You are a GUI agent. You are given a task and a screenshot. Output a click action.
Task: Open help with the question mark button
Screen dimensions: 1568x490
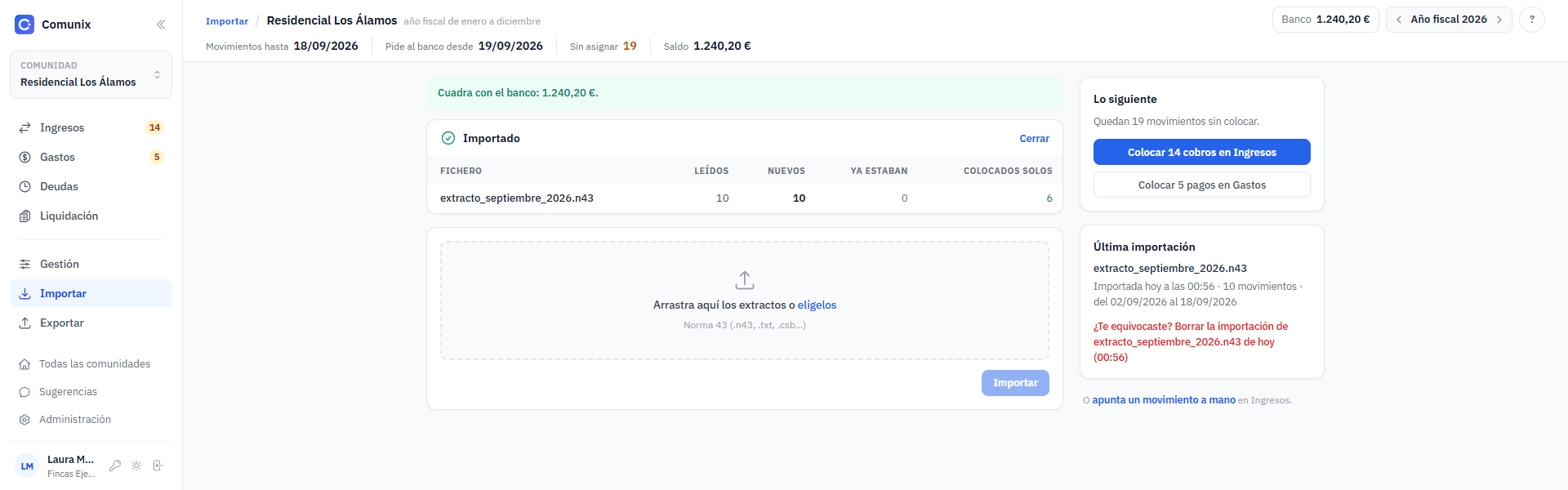[x=1532, y=20]
